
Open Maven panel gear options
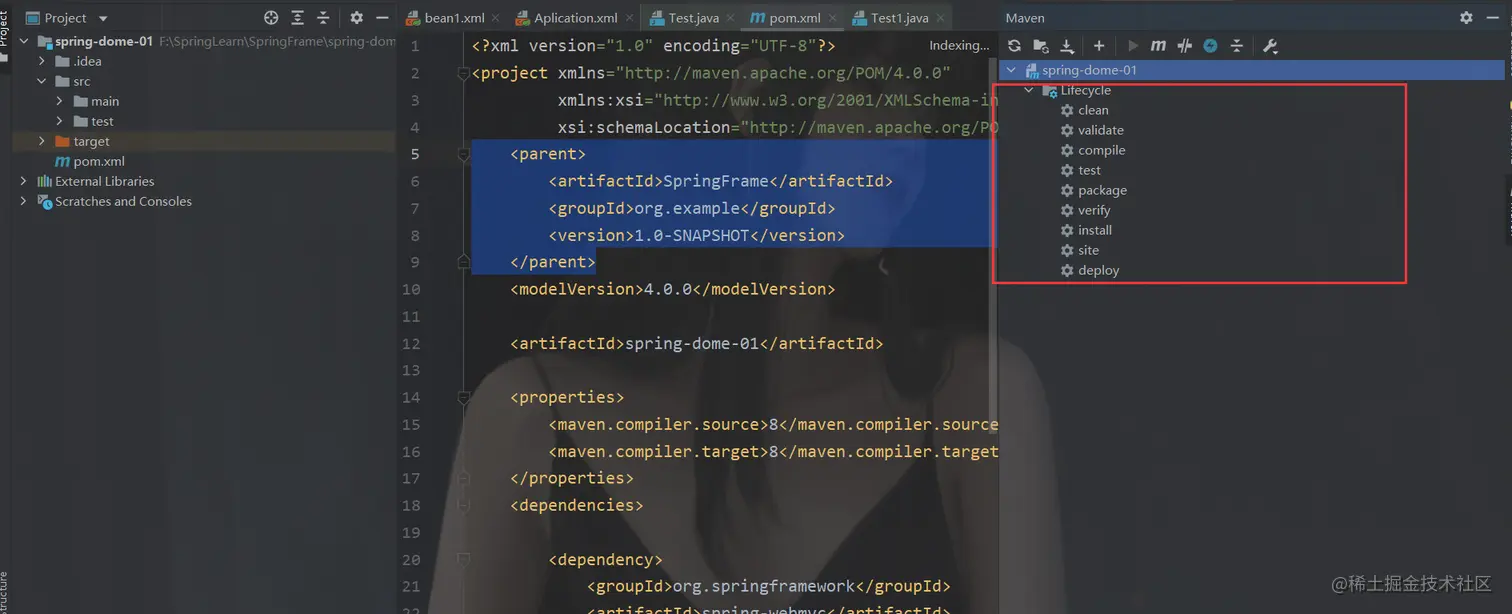point(1466,18)
